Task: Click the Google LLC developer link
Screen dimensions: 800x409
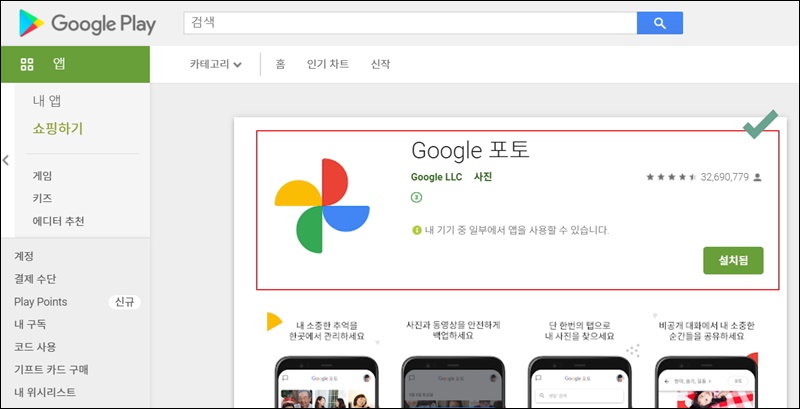Action: click(x=436, y=177)
